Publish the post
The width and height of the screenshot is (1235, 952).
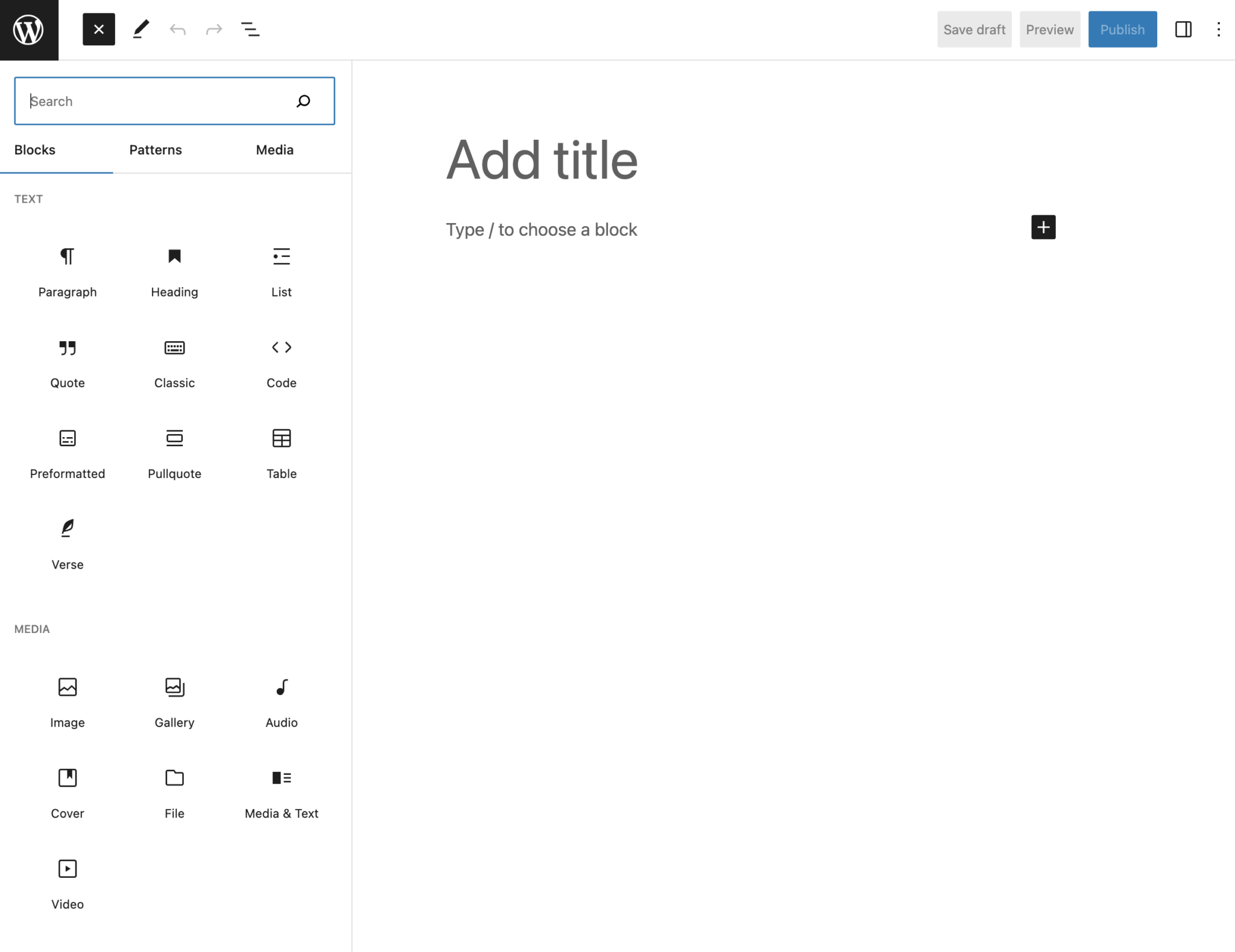1122,29
